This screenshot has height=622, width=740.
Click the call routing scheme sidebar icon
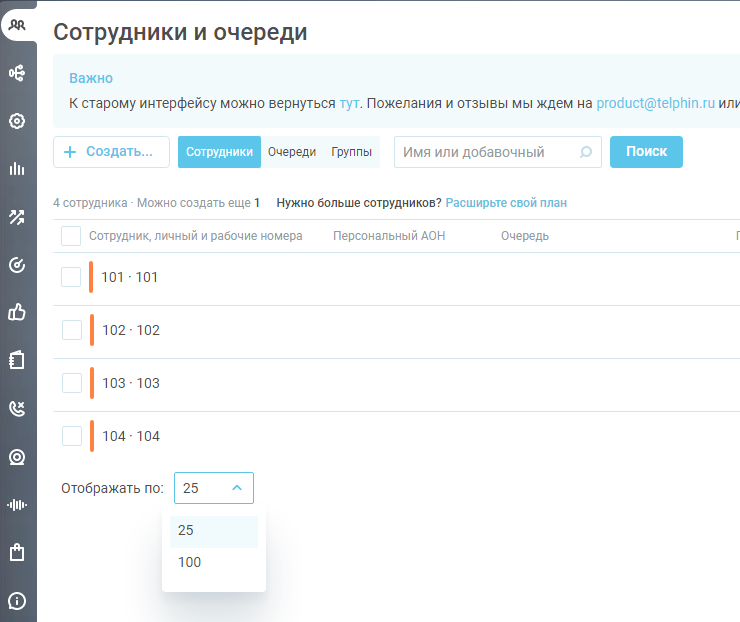point(17,73)
